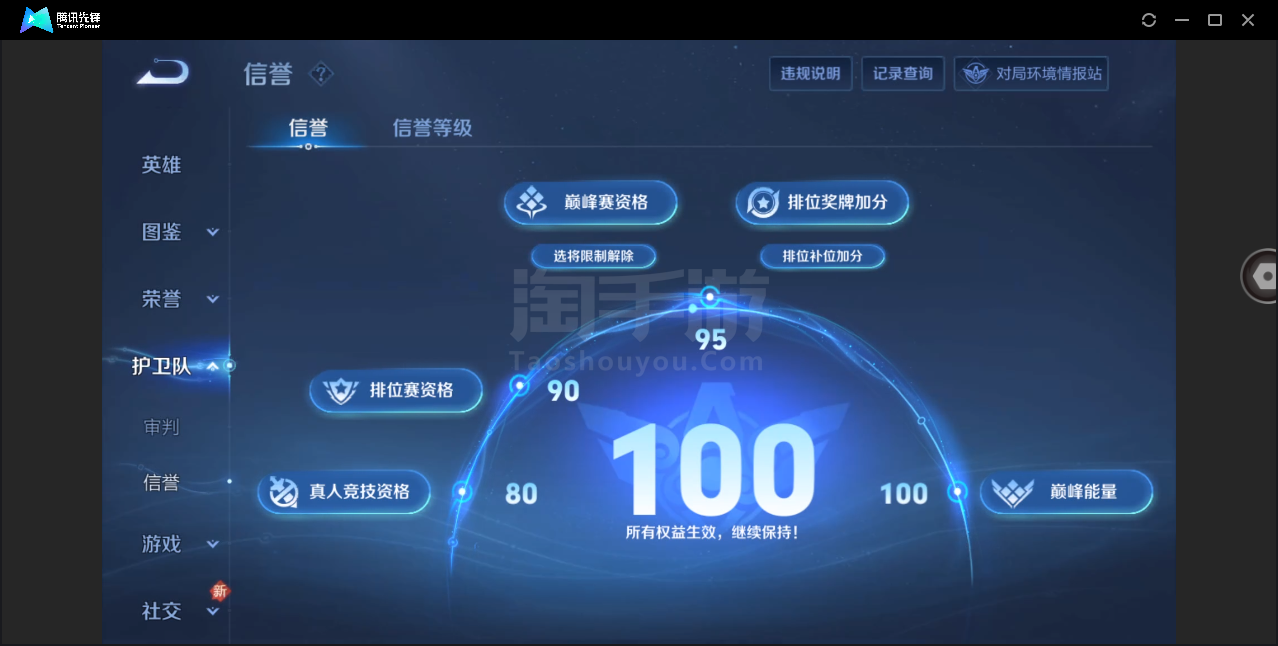
Task: Minimize the emulator window
Action: [1182, 20]
